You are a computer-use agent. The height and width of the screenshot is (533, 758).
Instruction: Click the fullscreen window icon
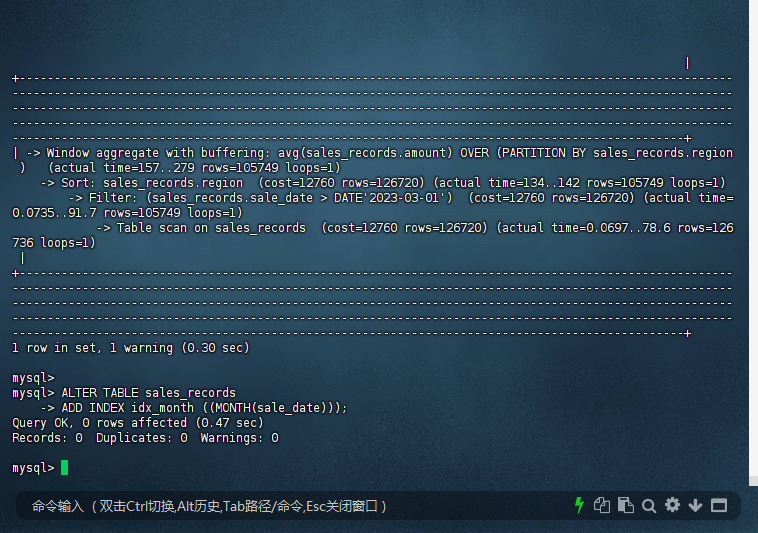[x=719, y=505]
